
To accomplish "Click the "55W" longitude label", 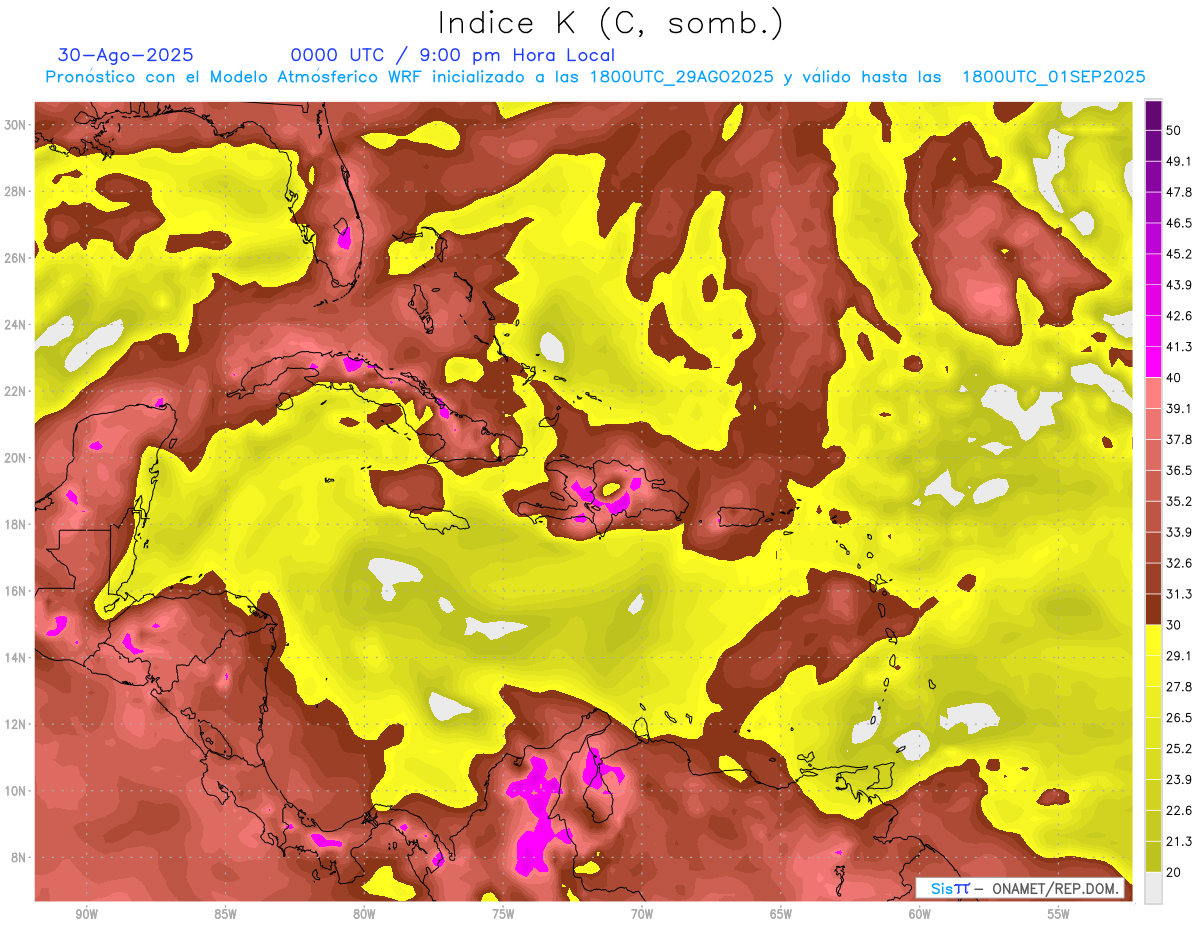I will (1059, 914).
